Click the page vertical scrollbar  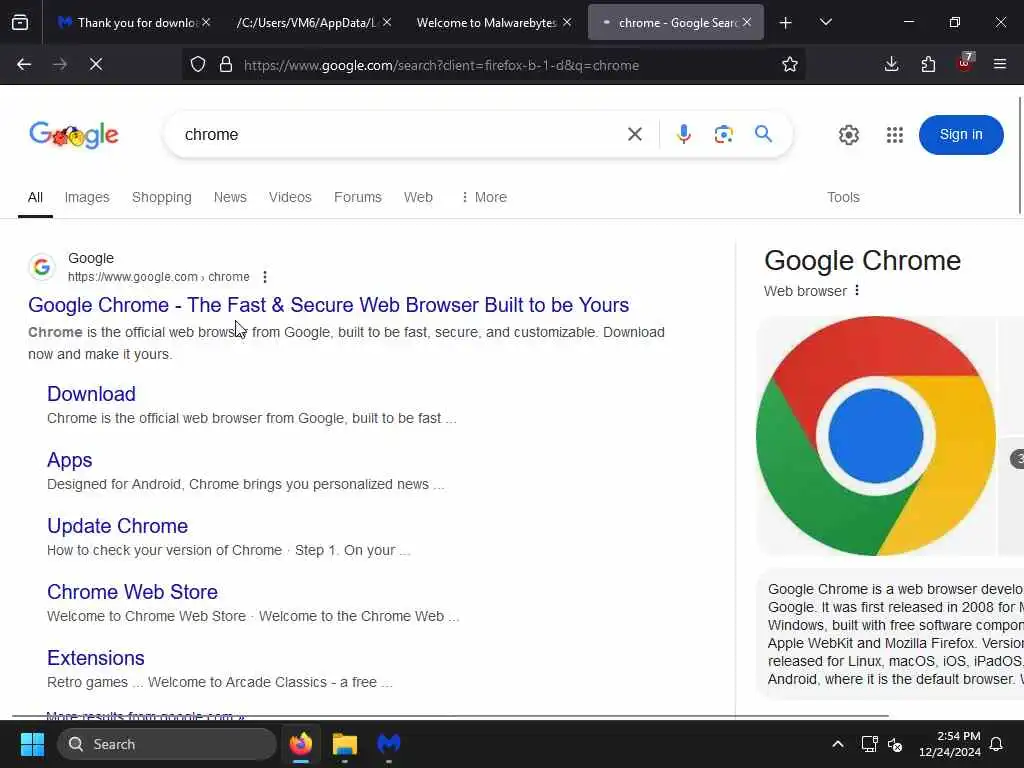click(1020, 155)
